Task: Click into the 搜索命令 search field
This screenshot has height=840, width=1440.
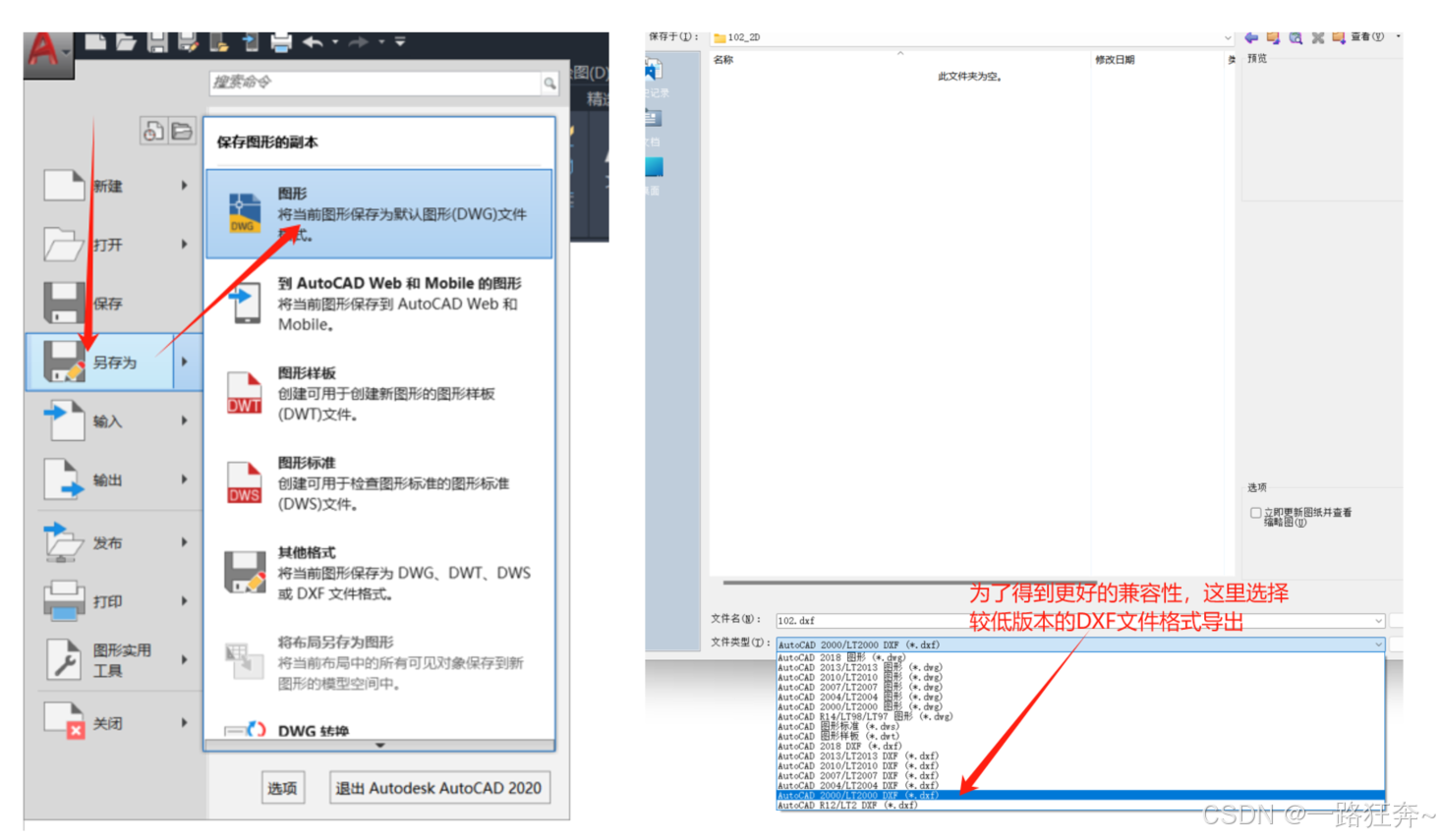Action: [x=375, y=83]
